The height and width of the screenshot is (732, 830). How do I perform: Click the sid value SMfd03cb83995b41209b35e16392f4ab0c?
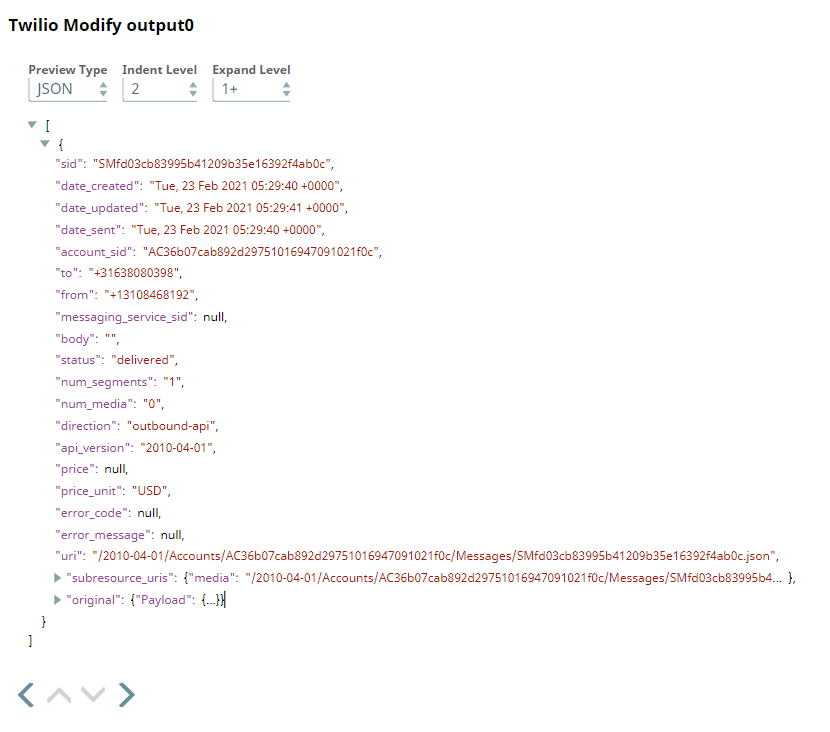click(212, 164)
